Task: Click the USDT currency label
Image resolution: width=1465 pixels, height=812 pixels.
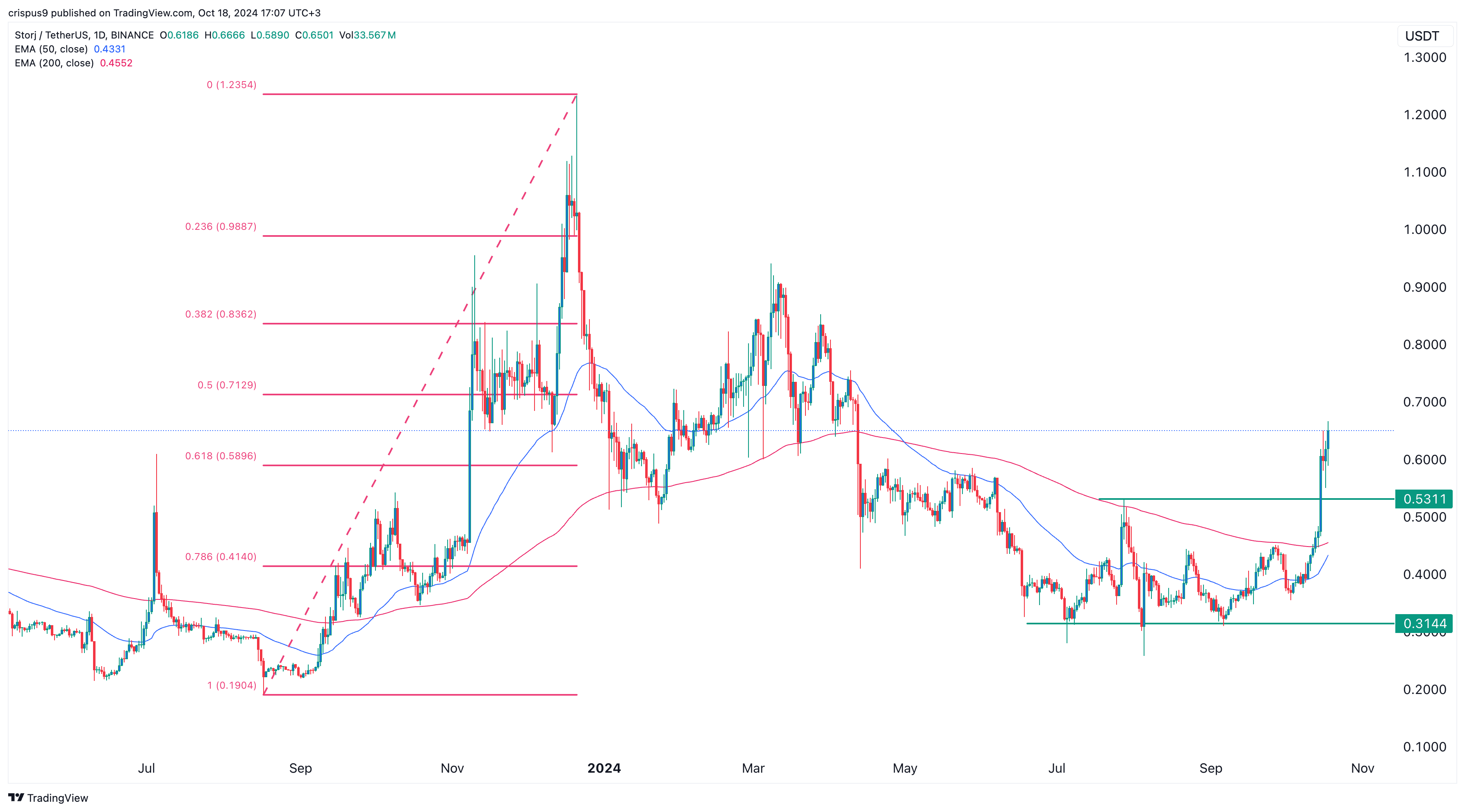Action: click(x=1422, y=36)
